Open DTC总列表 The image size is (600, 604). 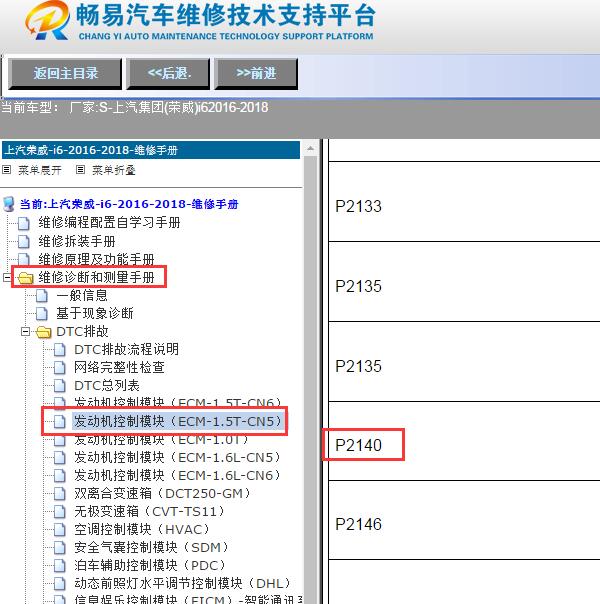click(x=107, y=385)
